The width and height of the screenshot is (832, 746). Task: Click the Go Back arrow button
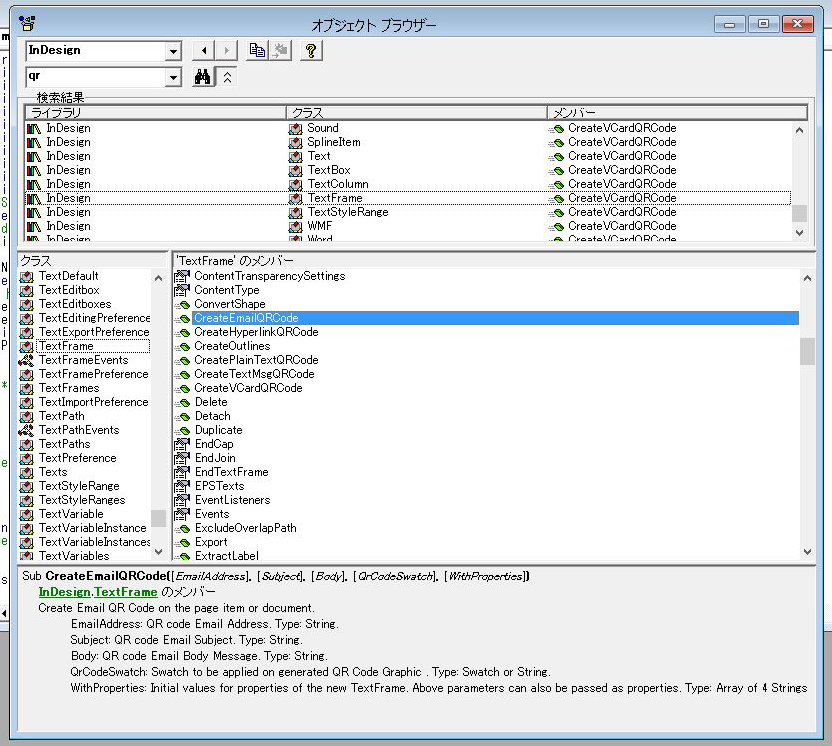[x=204, y=51]
